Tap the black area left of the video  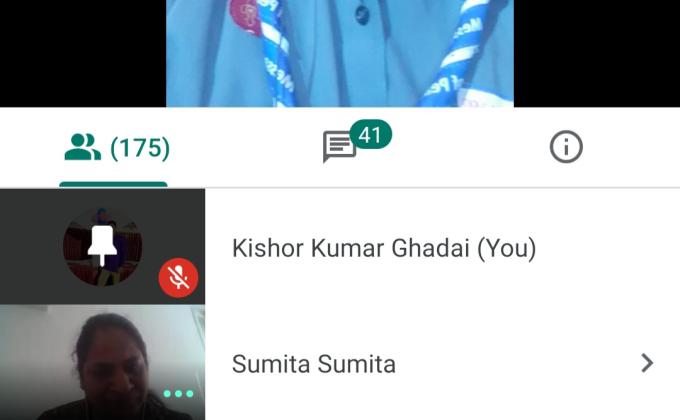[82, 53]
